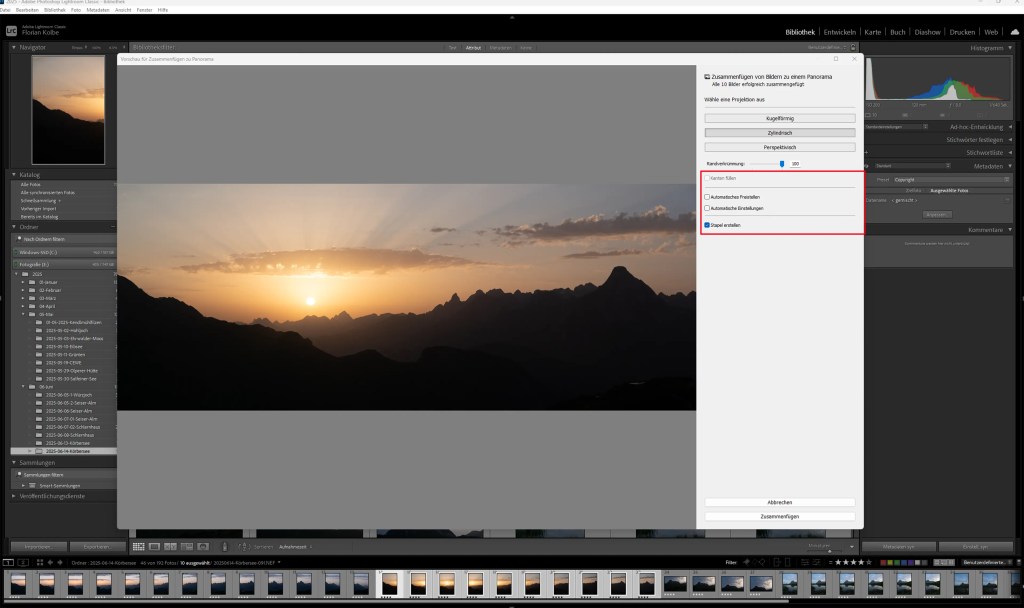Enable Automatische Einstellungen checkbox

(707, 208)
